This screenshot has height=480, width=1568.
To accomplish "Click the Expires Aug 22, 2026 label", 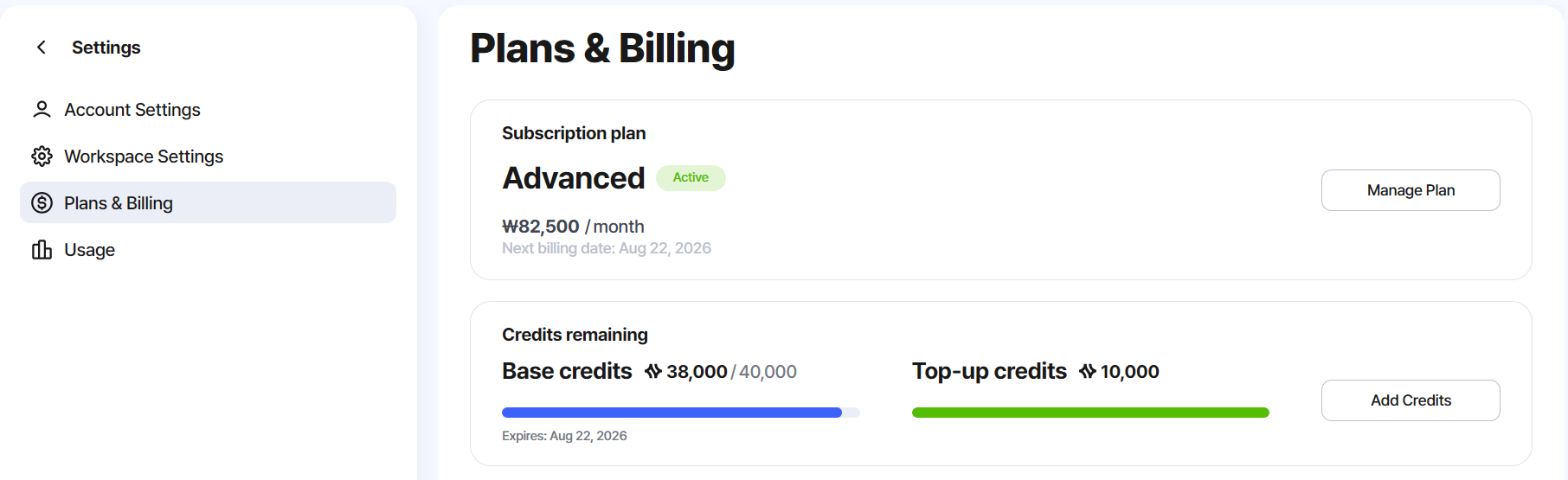I will 564,436.
